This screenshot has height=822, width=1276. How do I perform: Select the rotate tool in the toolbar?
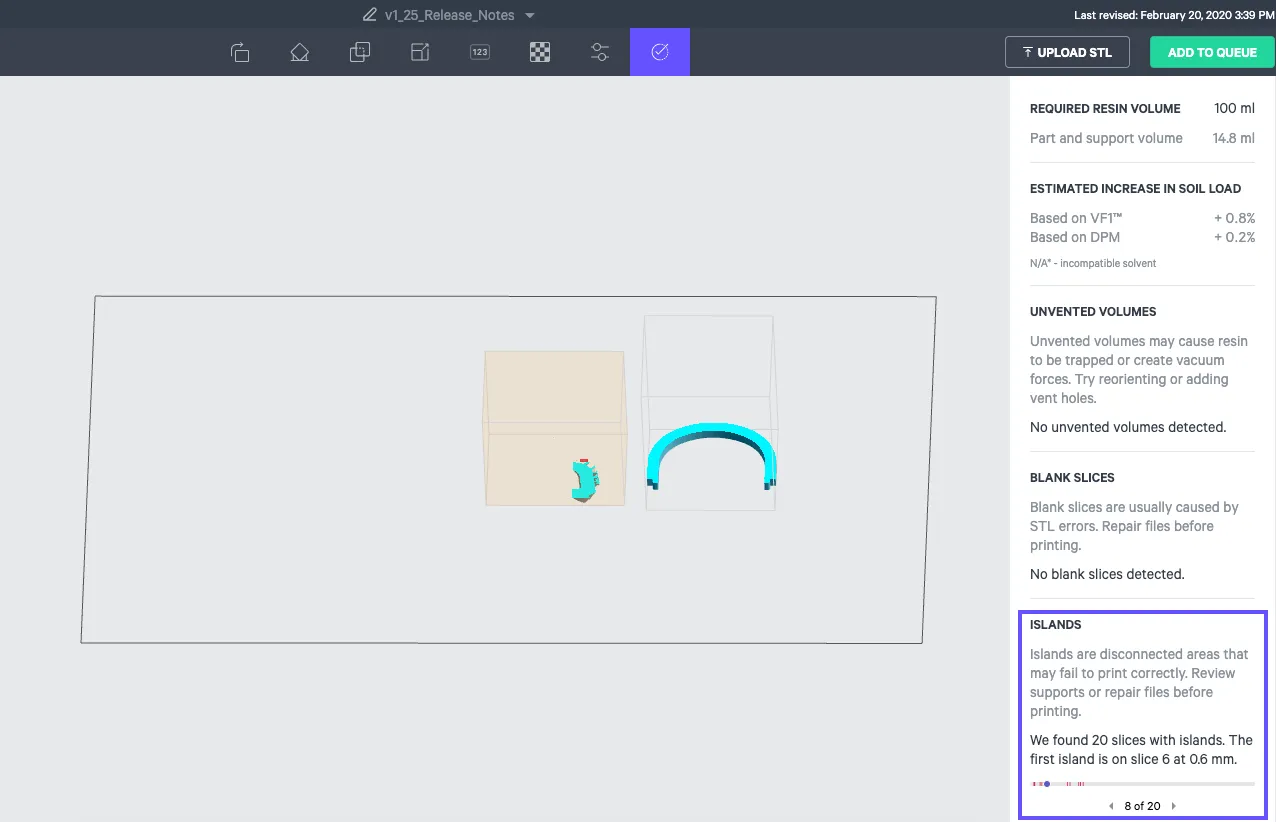point(240,52)
